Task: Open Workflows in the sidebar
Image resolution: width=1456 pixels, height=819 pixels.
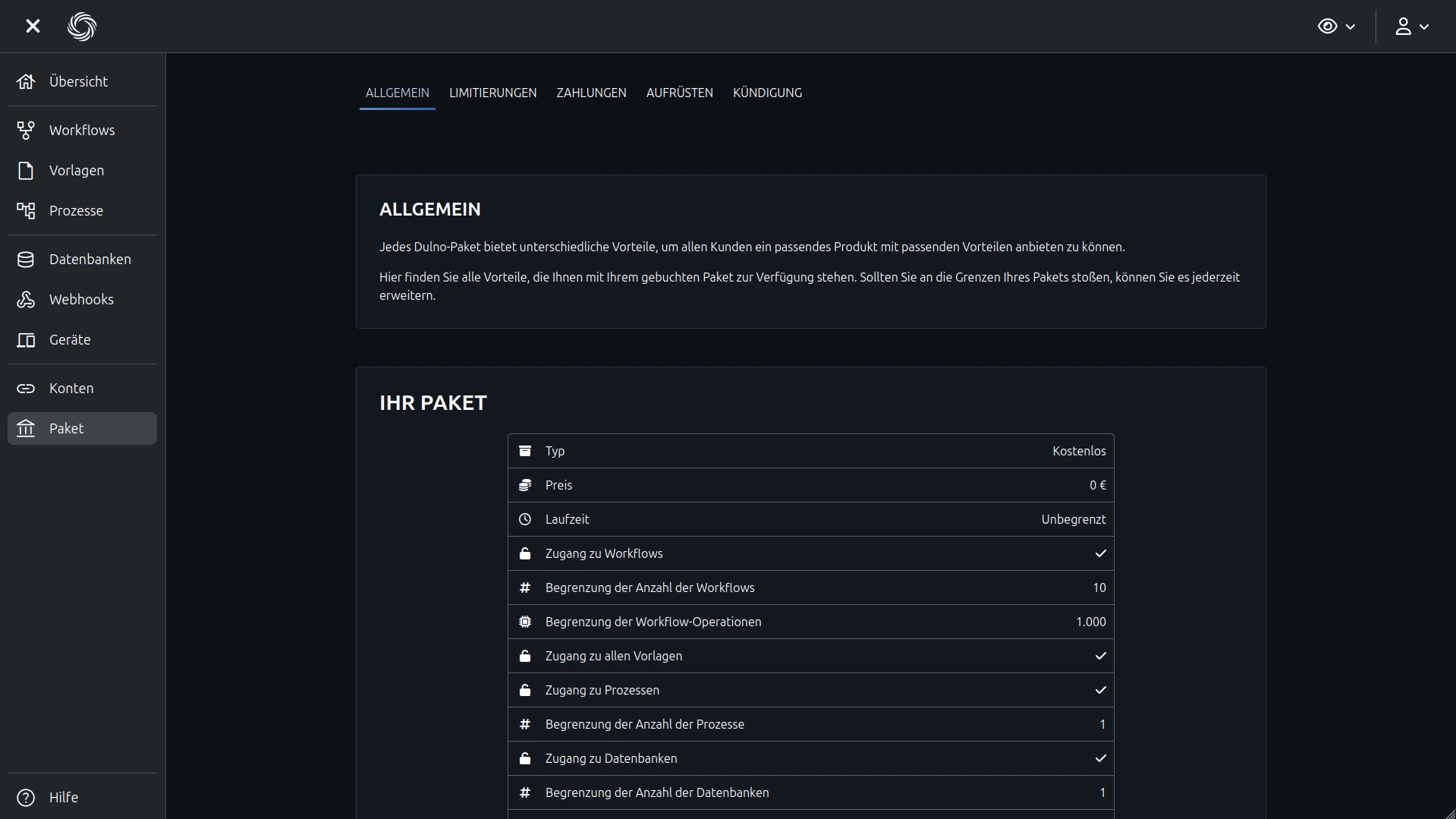Action: pyautogui.click(x=81, y=130)
